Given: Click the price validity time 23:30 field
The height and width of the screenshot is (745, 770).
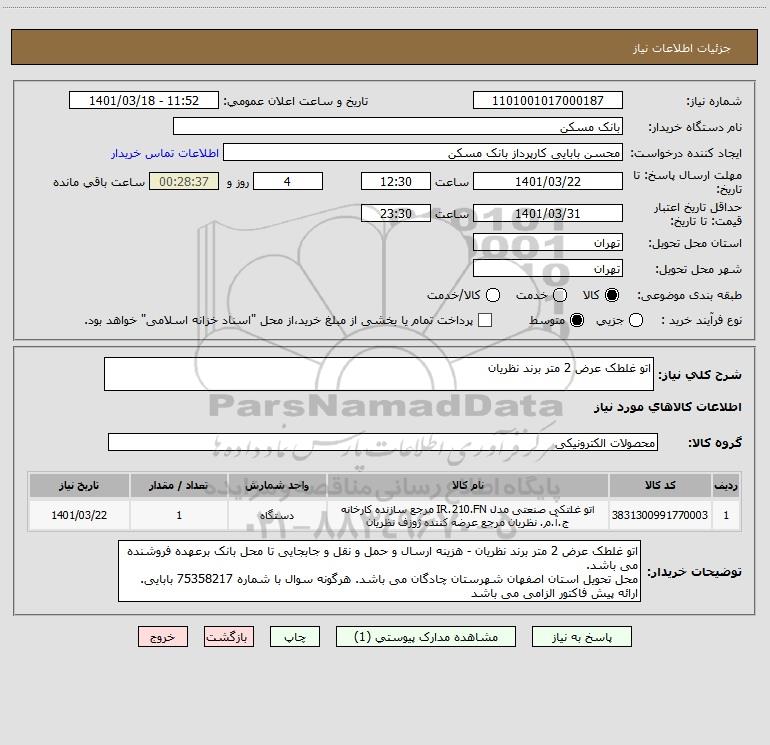Looking at the screenshot, I should coord(396,213).
